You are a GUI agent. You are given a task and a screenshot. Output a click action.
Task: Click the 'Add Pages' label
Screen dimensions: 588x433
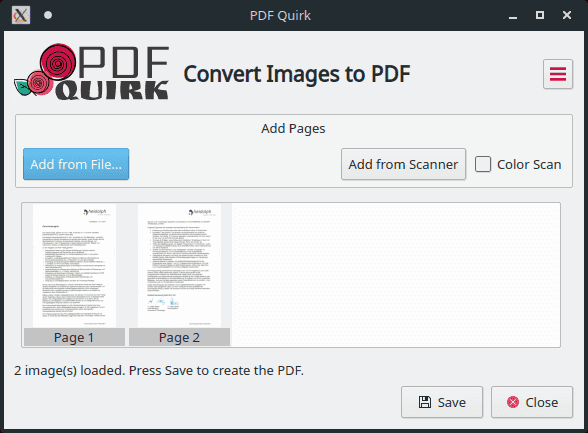(293, 129)
